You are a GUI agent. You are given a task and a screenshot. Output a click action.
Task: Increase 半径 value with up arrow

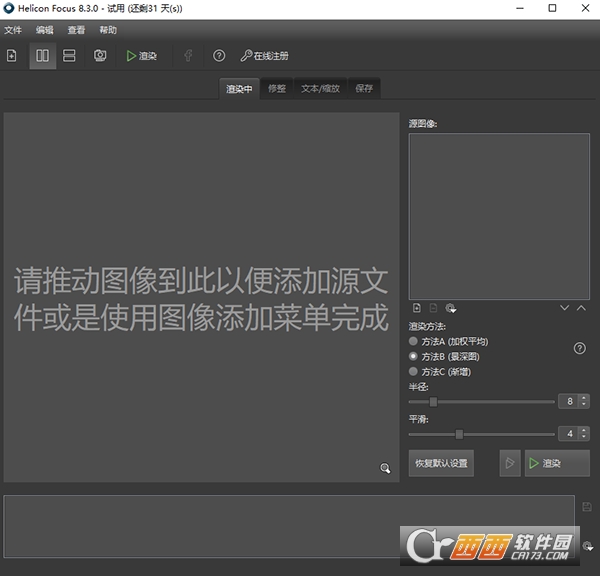coord(584,398)
